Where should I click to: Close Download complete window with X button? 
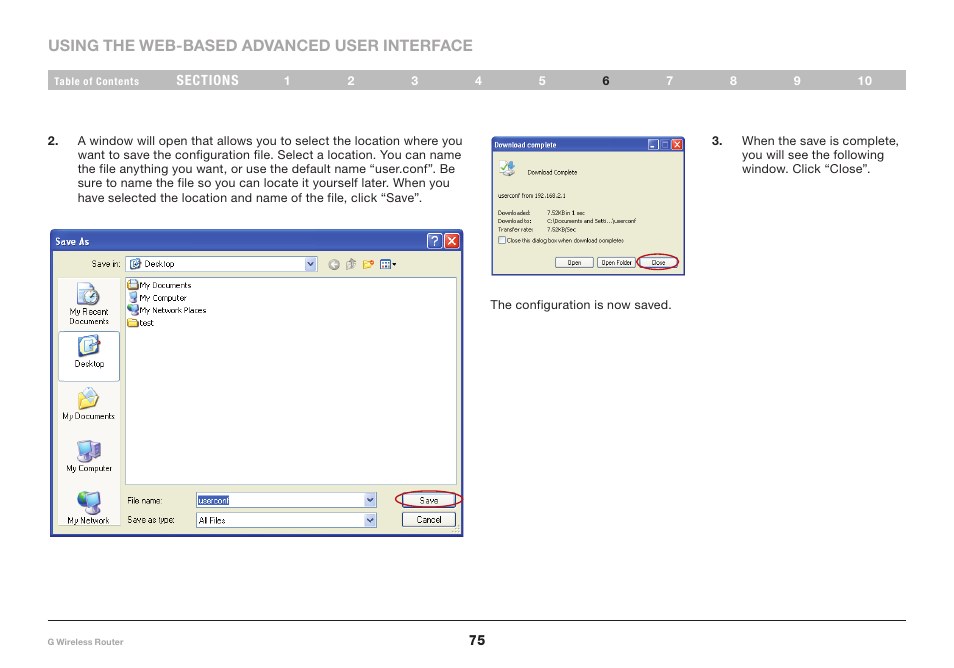pos(677,145)
